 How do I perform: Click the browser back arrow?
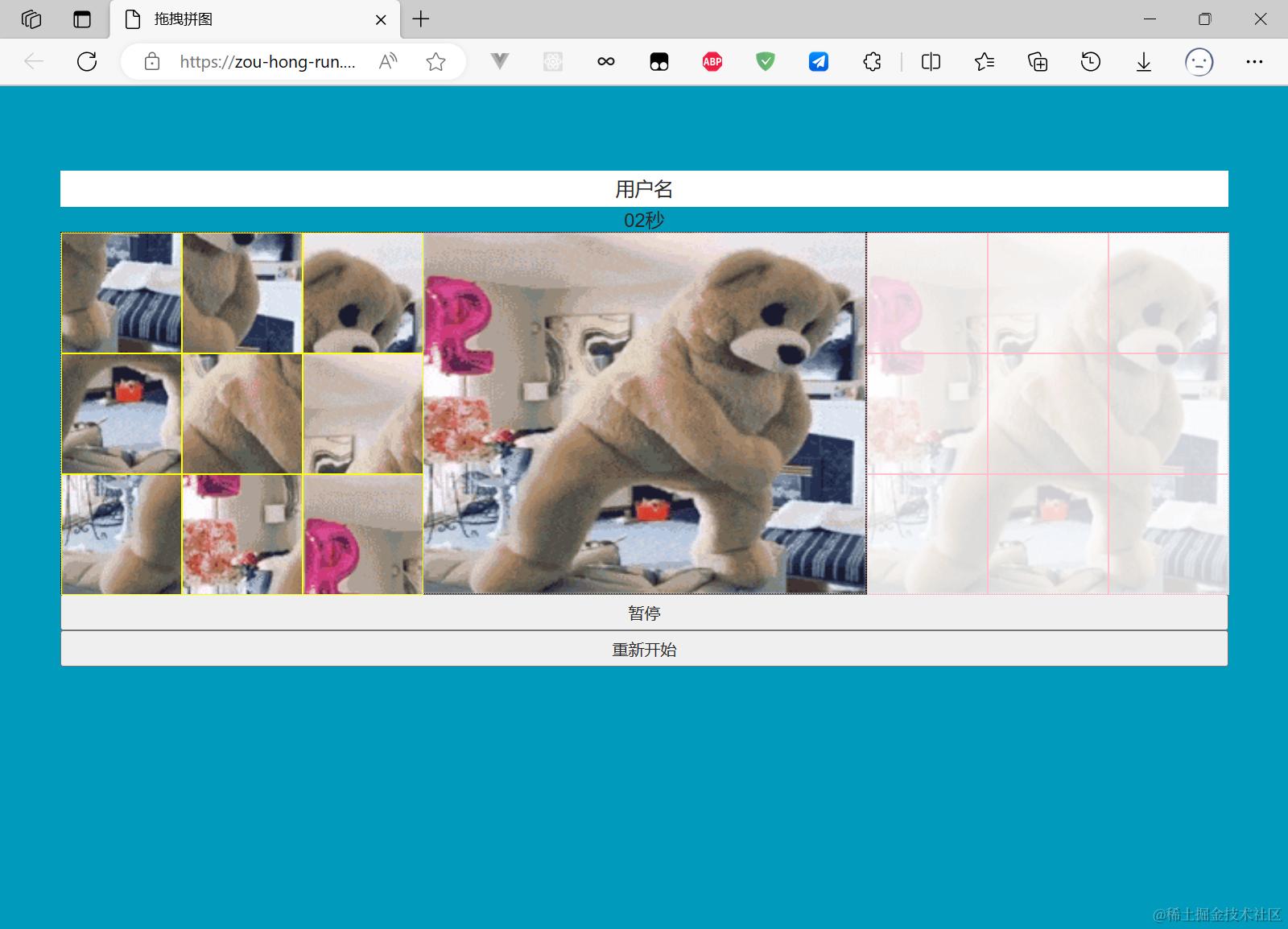[34, 61]
